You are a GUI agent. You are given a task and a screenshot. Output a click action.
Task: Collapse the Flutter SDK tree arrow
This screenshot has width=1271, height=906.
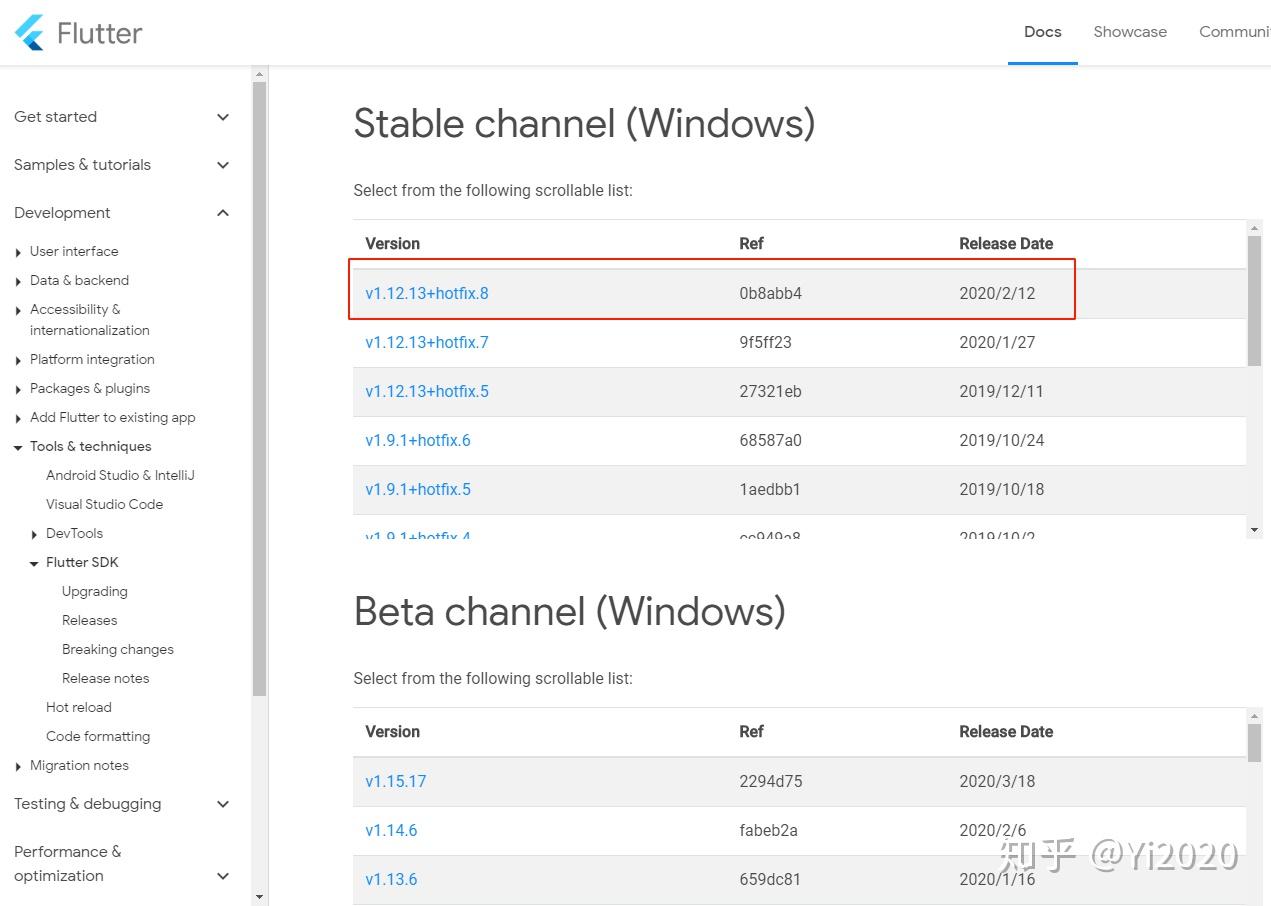coord(34,563)
